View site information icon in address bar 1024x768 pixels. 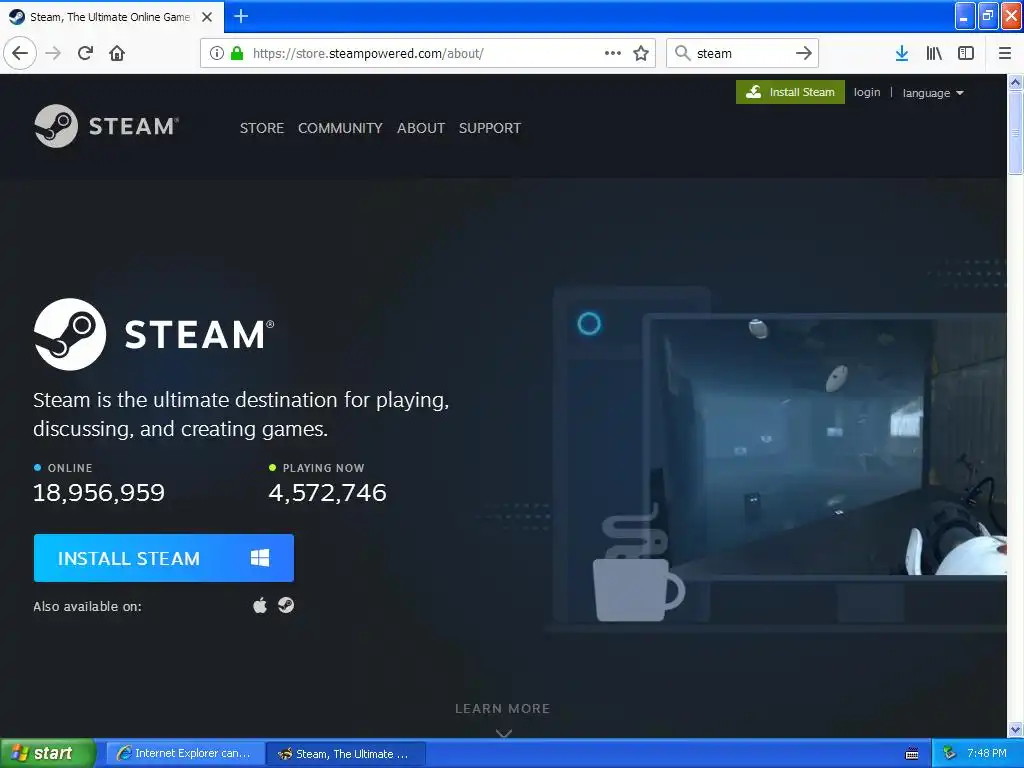(x=217, y=53)
